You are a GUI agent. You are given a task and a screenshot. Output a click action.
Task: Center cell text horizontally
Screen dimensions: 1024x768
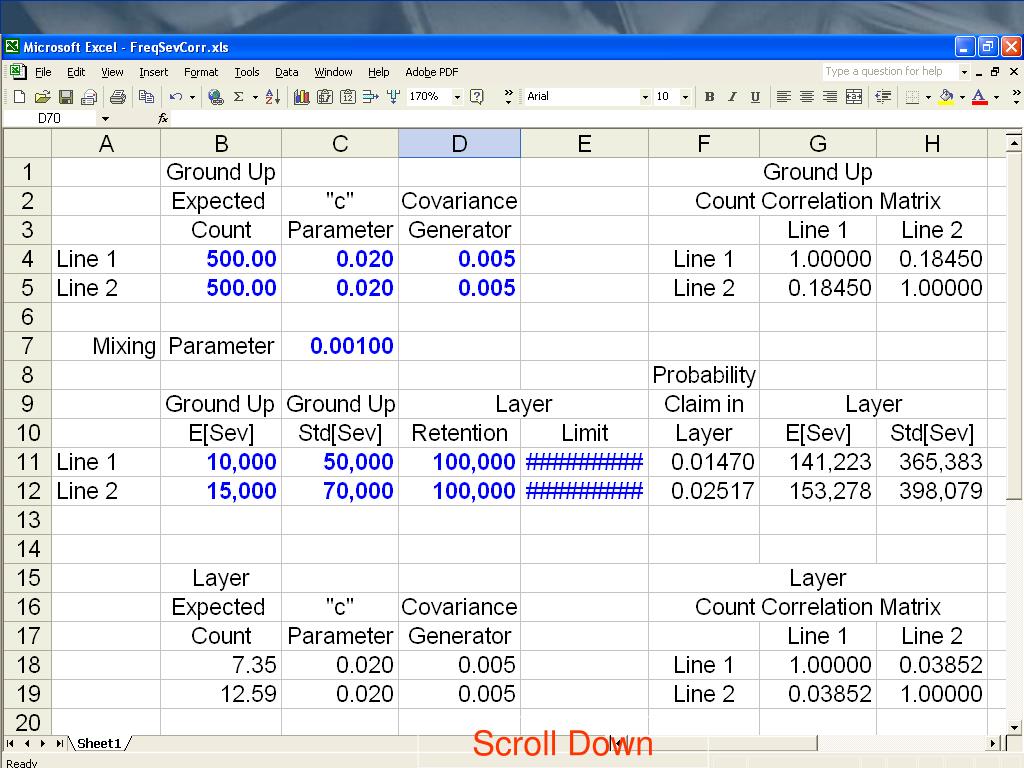tap(807, 97)
